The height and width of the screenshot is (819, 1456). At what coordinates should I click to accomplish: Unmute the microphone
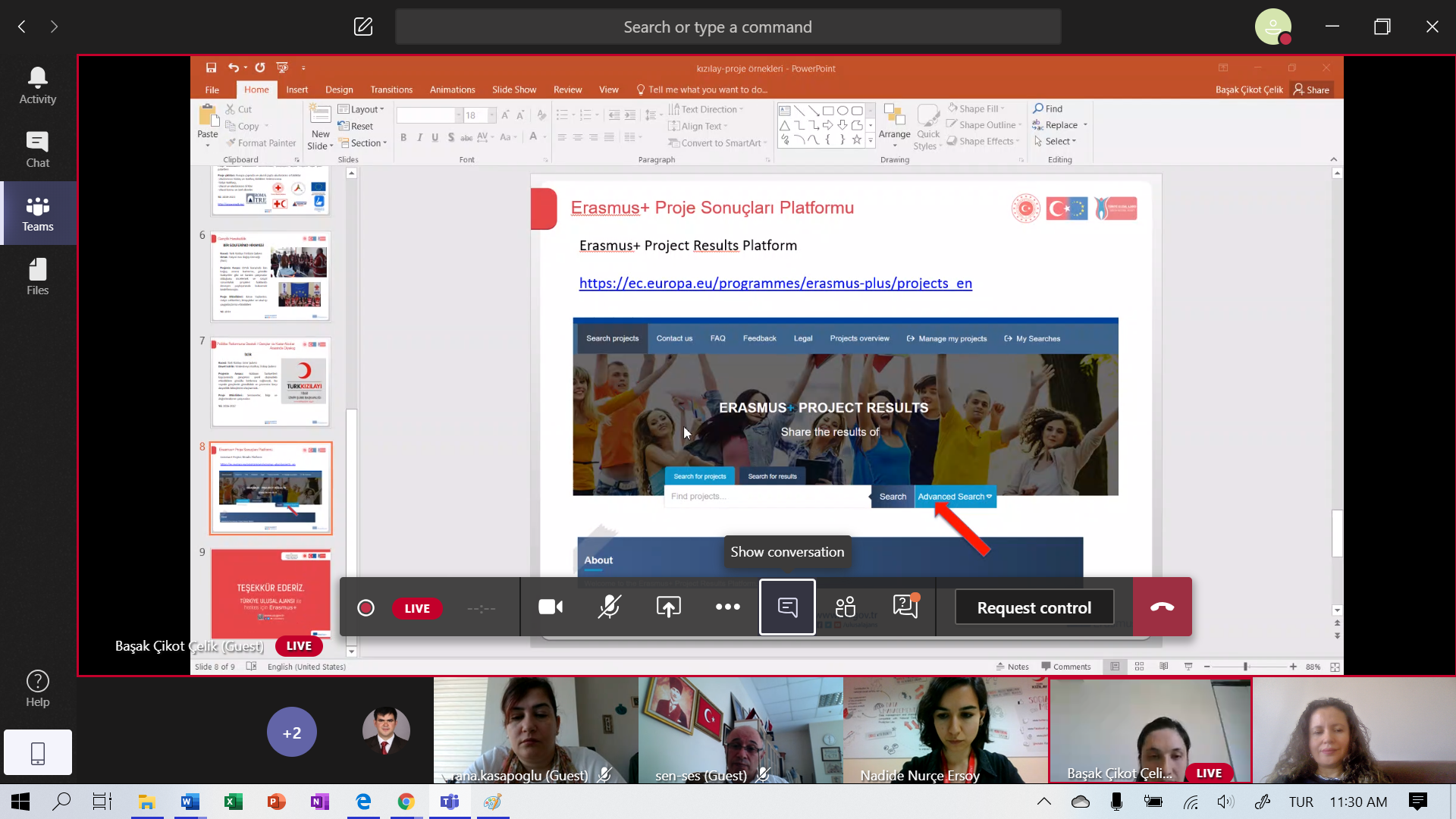coord(609,607)
